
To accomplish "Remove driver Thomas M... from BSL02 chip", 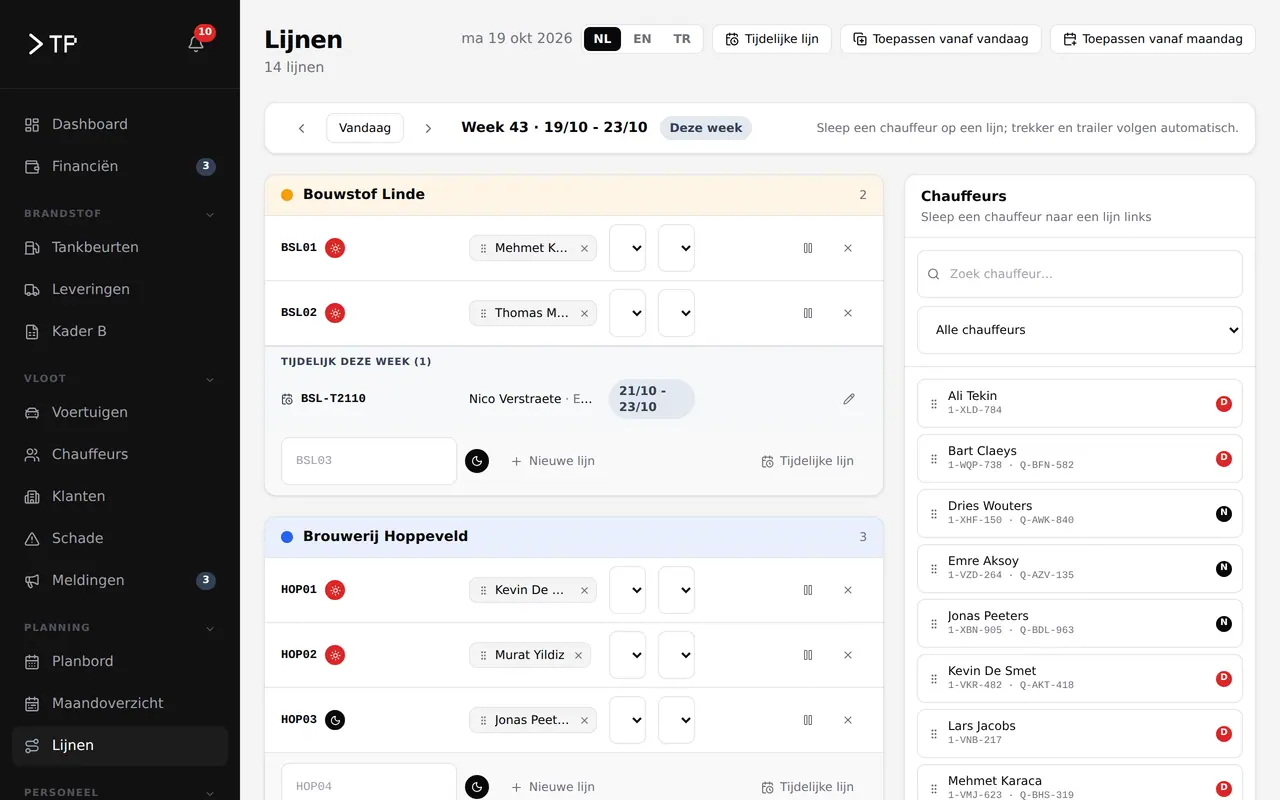I will coord(584,313).
